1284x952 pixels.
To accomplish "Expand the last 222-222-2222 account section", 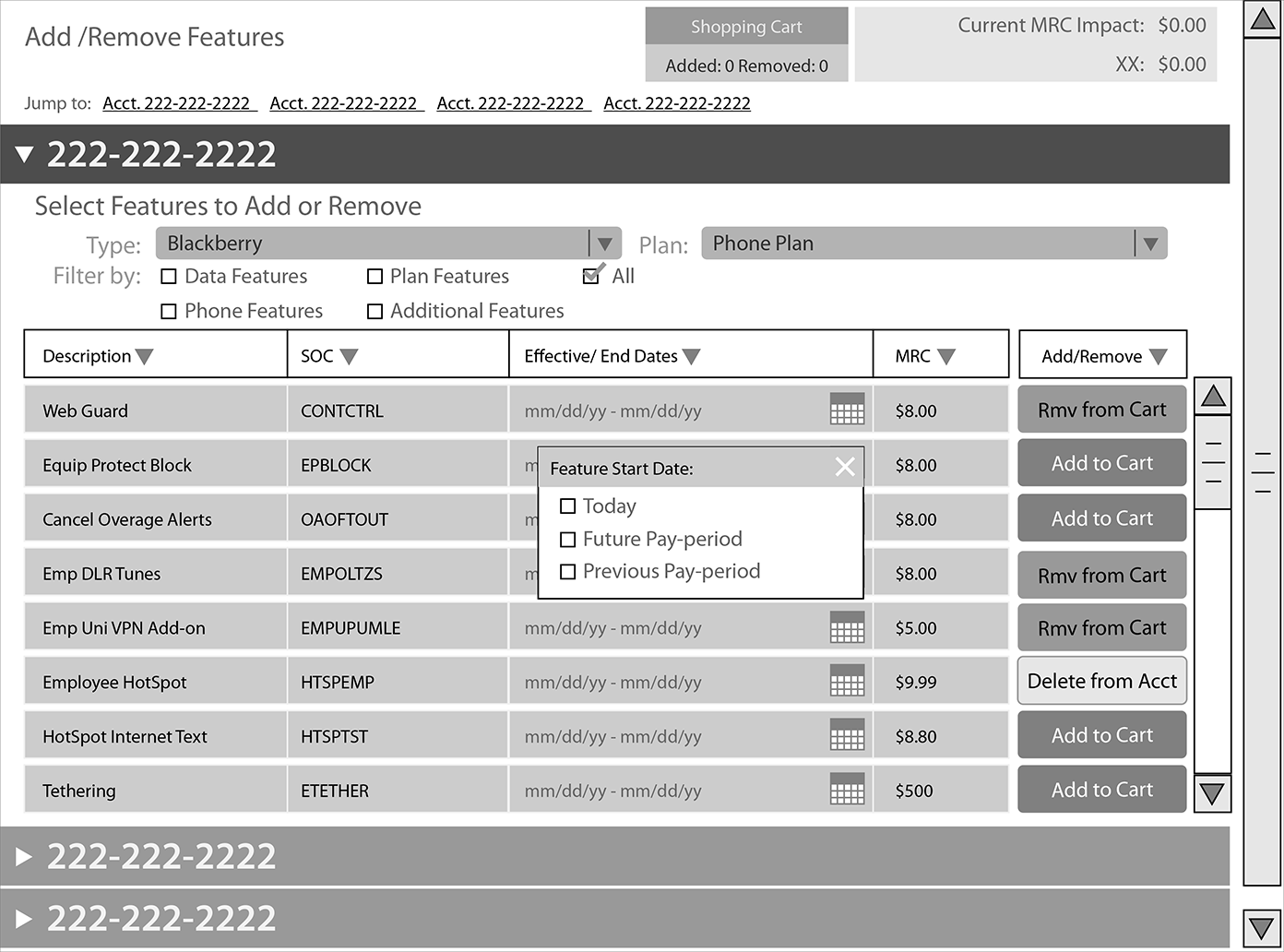I will click(x=24, y=919).
